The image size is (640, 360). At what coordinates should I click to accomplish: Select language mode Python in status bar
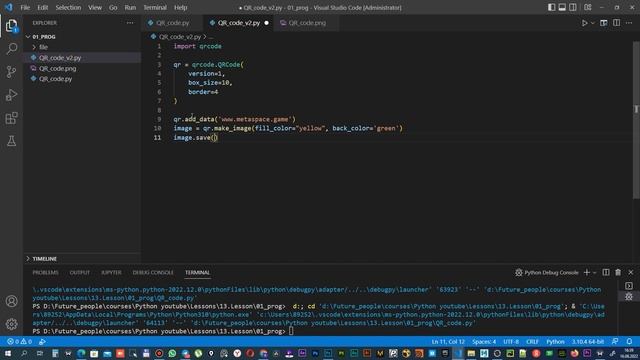(555, 342)
